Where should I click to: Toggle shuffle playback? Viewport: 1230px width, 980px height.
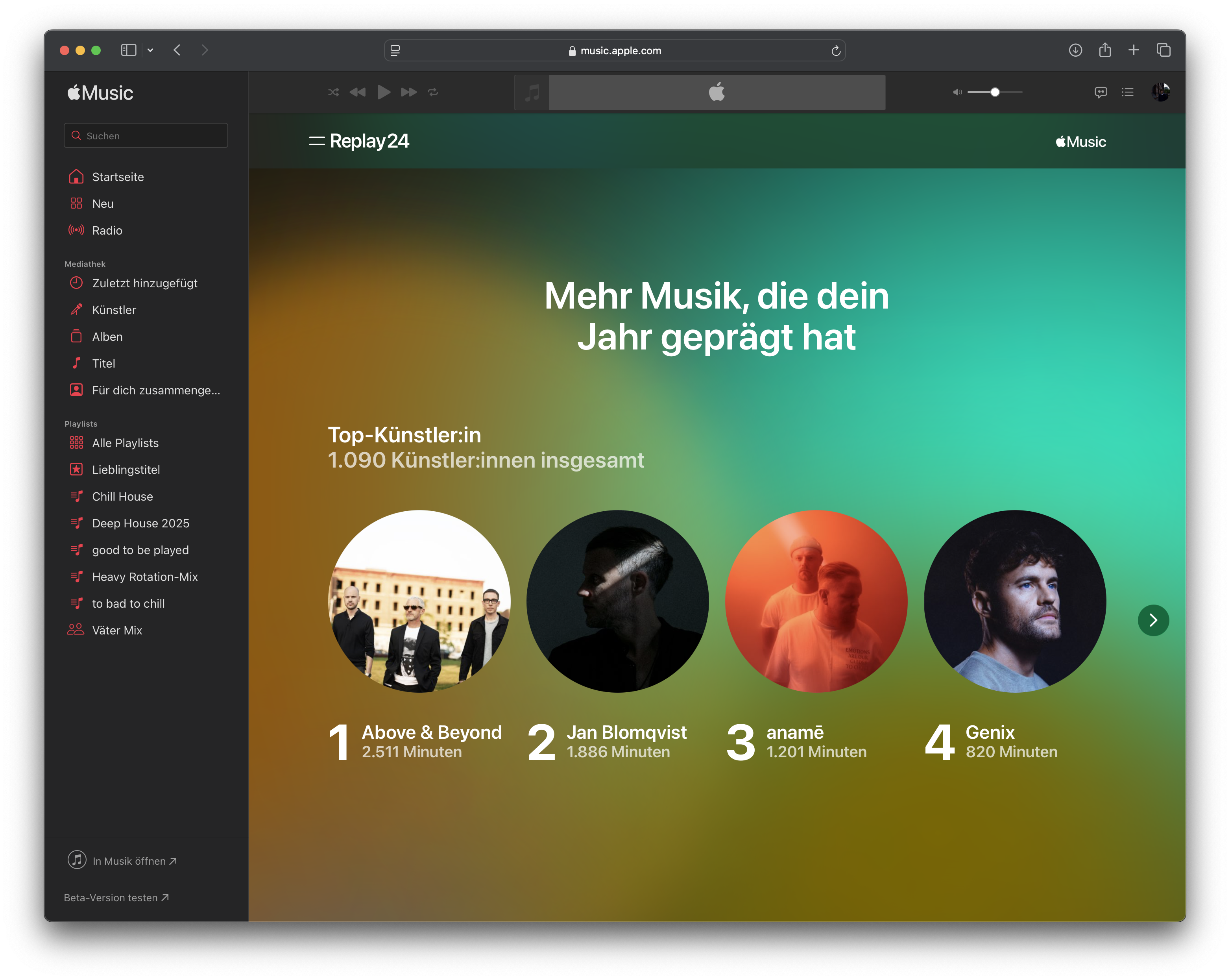click(x=334, y=92)
